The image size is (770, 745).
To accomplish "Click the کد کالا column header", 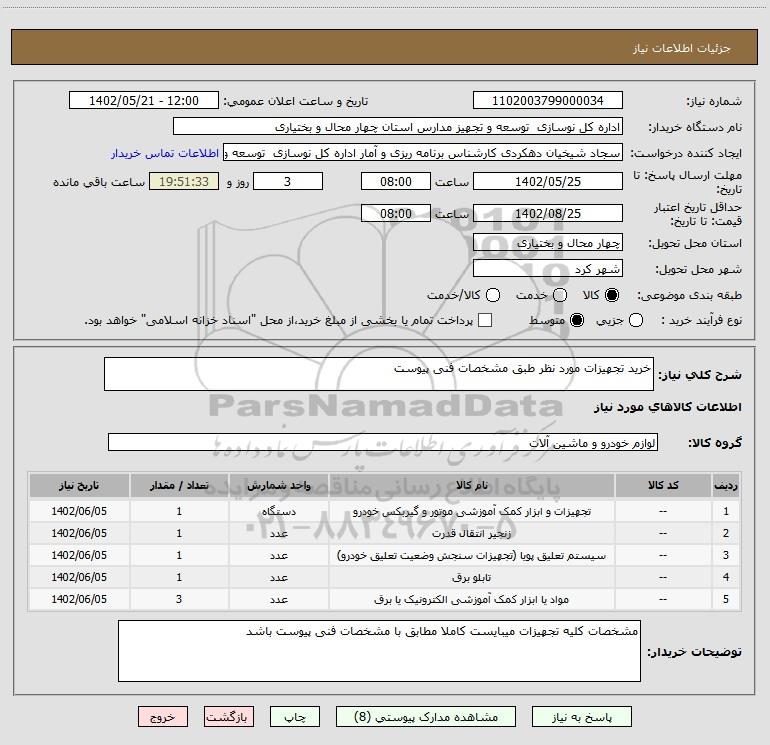I will point(663,486).
